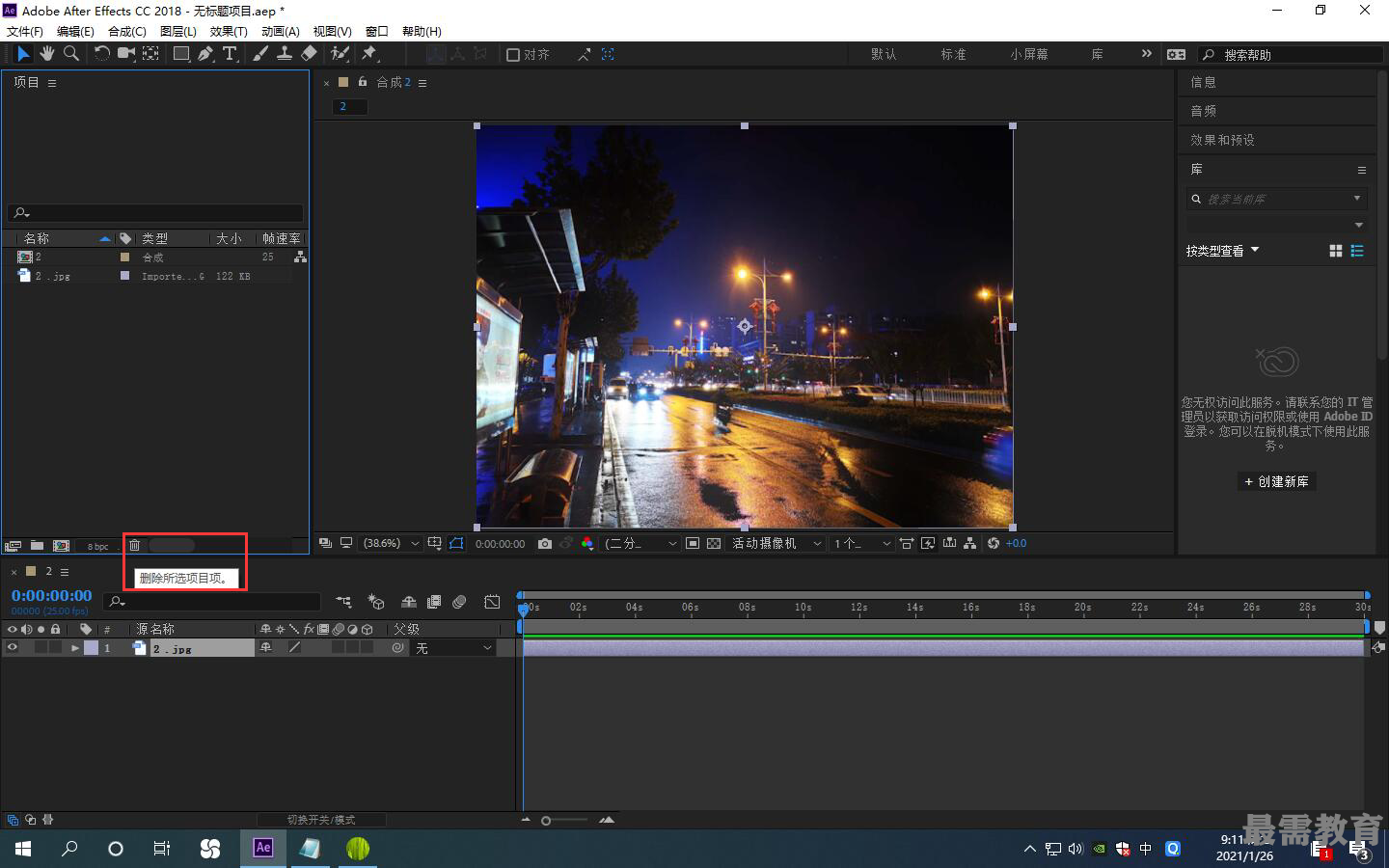The image size is (1389, 868).
Task: Select the Selection arrow tool
Action: click(23, 54)
